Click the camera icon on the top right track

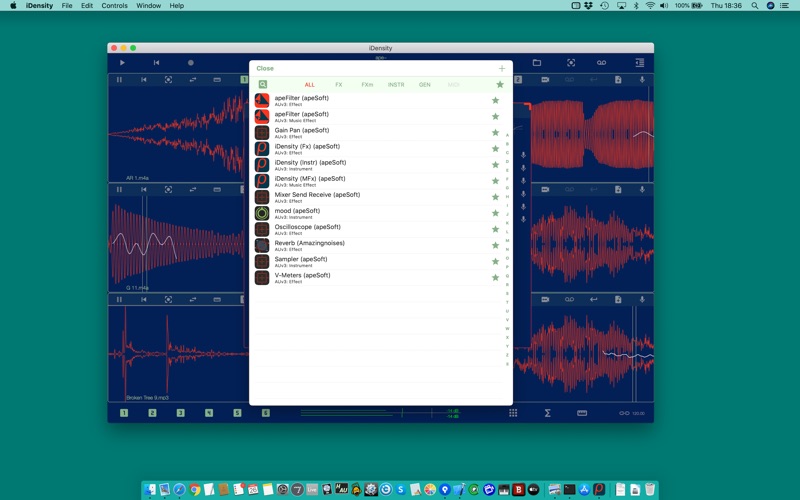pos(545,80)
